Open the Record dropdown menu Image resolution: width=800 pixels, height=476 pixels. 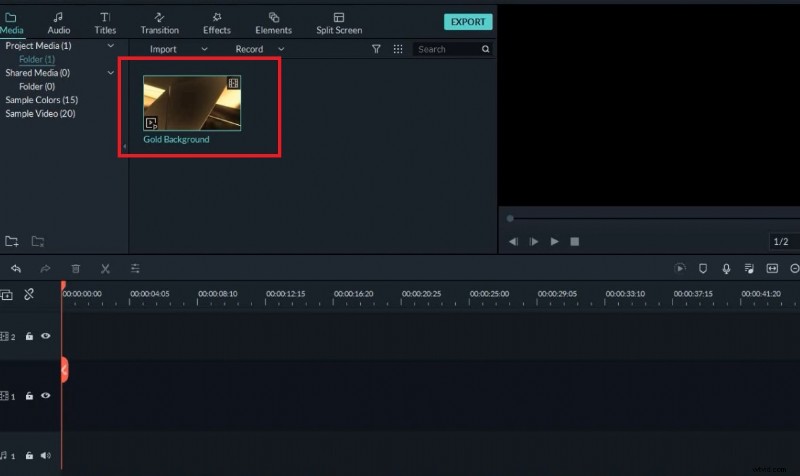[x=260, y=49]
